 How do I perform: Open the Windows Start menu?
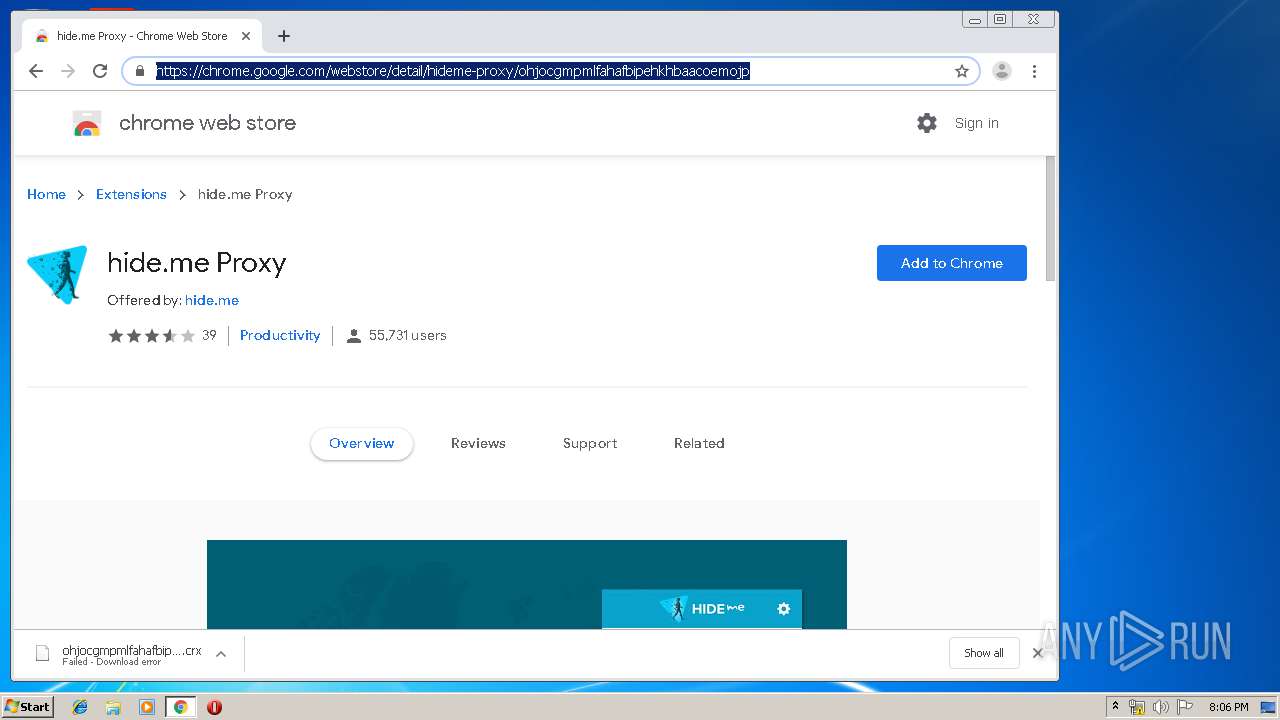pyautogui.click(x=28, y=706)
